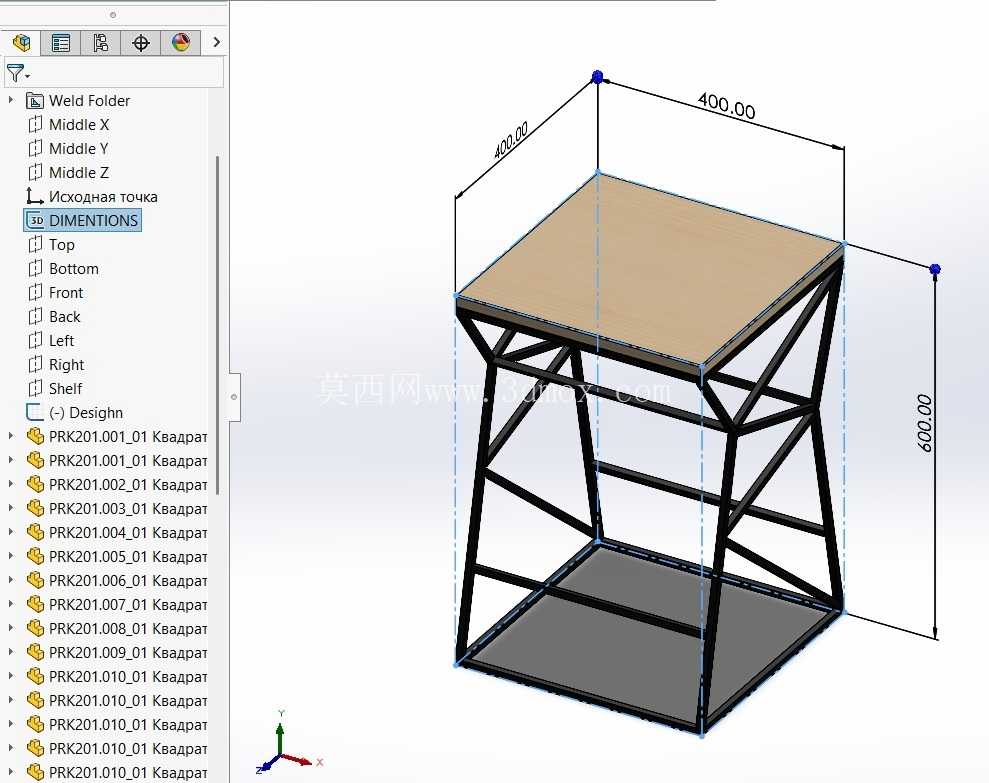
Task: Click the PRK201.007_01 Квадрат label
Action: click(128, 604)
